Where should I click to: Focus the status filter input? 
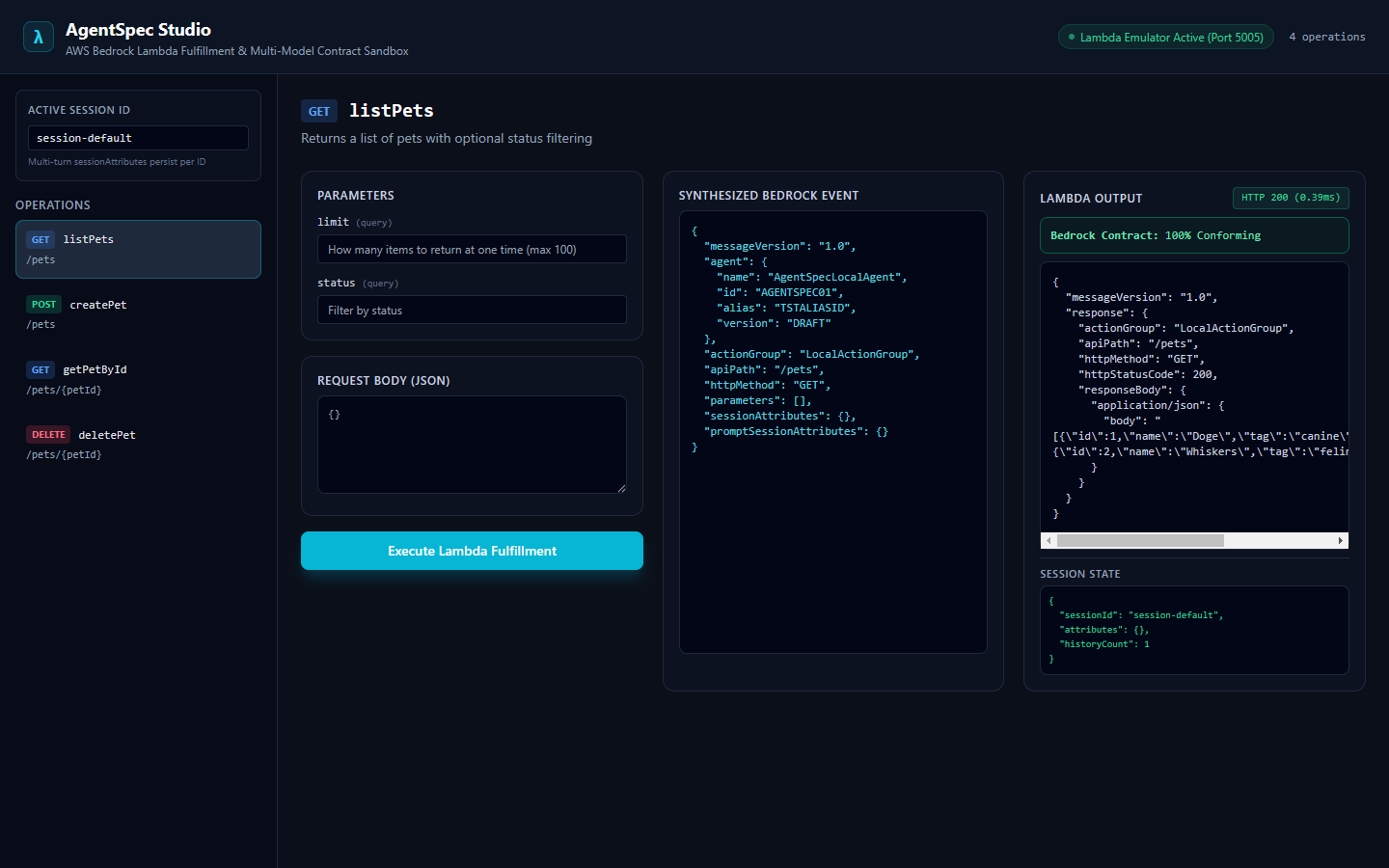472,310
